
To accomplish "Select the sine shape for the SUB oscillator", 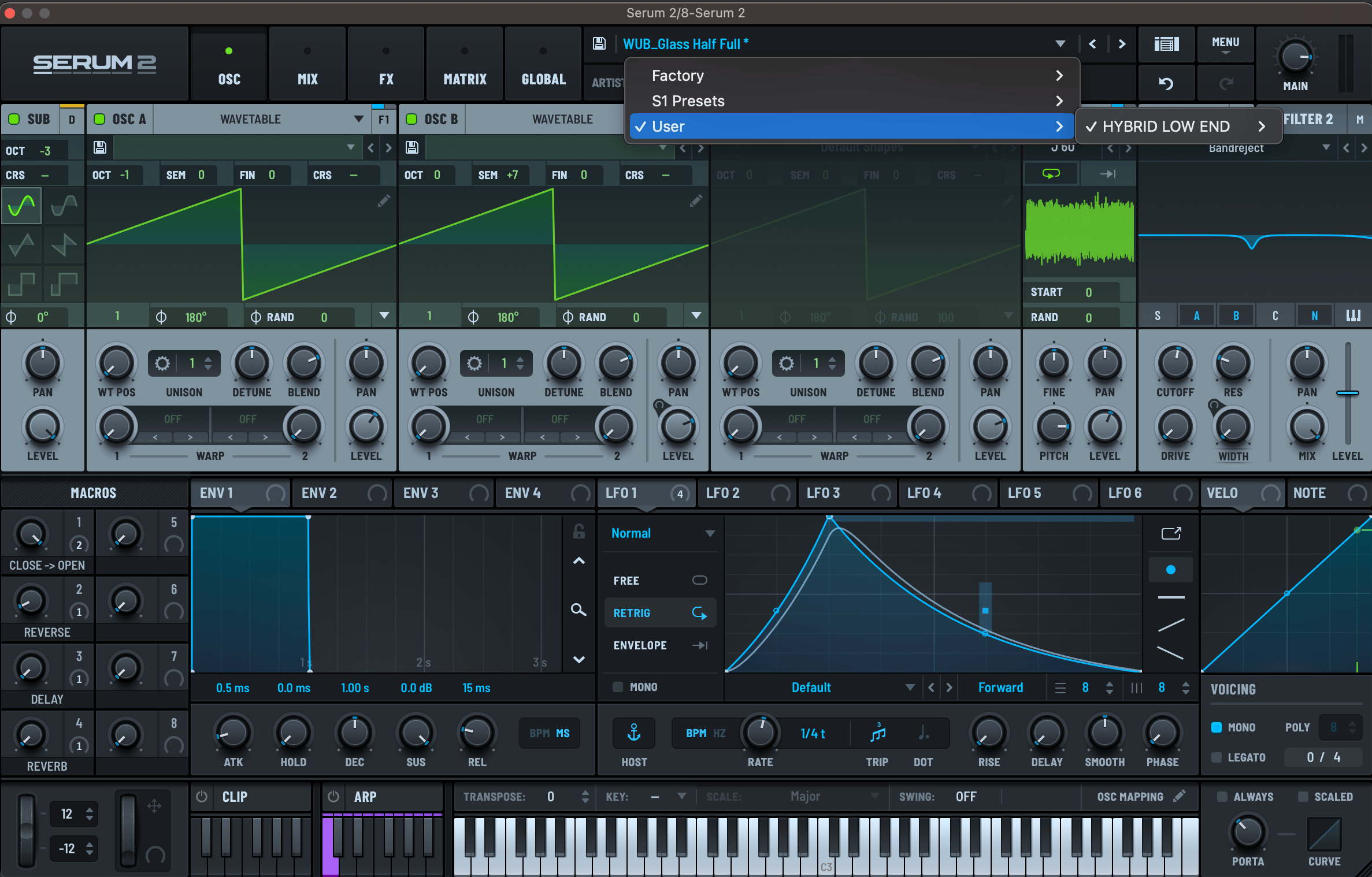I will tap(21, 205).
